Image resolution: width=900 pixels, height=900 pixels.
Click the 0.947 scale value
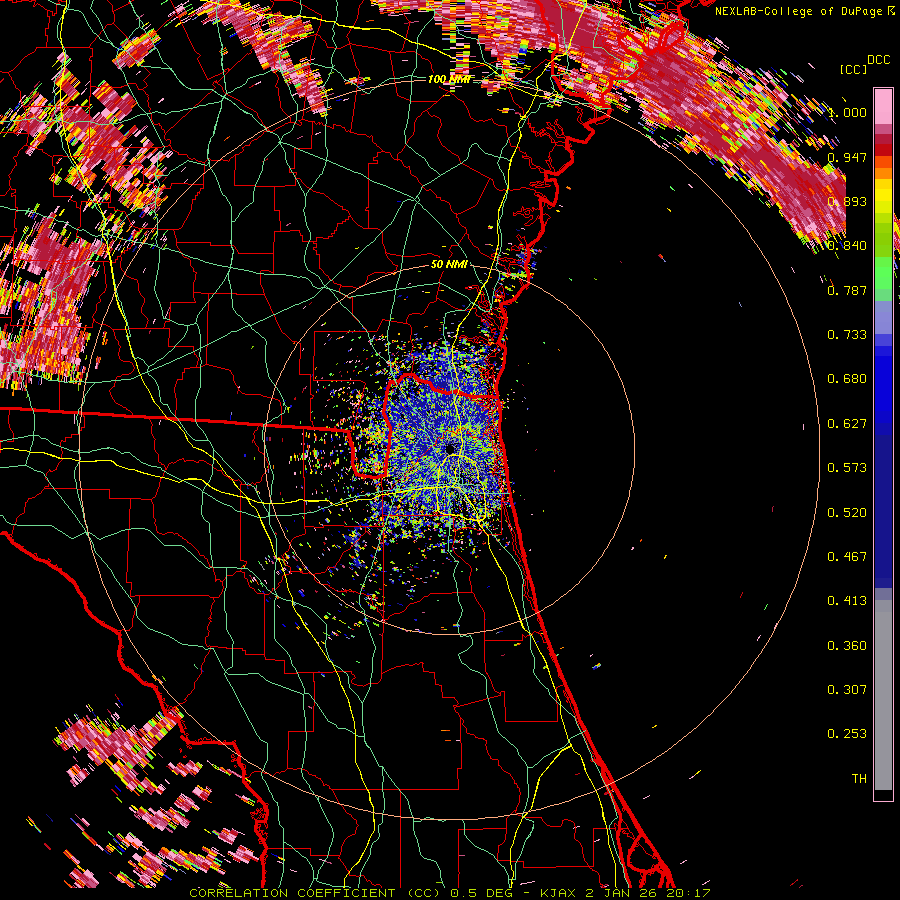point(847,157)
